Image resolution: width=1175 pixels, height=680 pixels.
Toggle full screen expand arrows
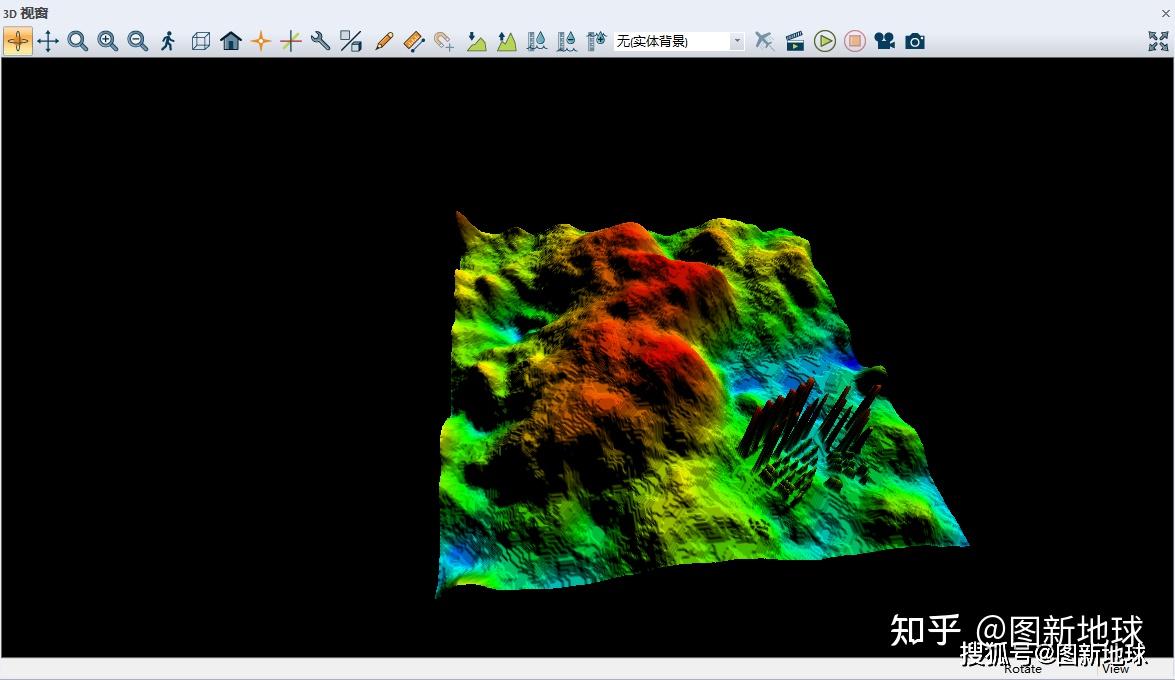tap(1158, 41)
